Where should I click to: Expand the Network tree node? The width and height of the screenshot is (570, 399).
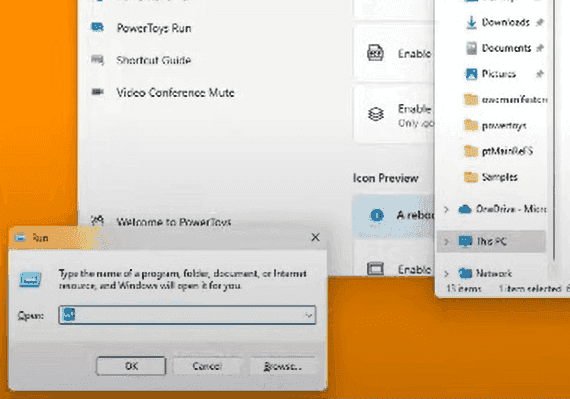(446, 273)
